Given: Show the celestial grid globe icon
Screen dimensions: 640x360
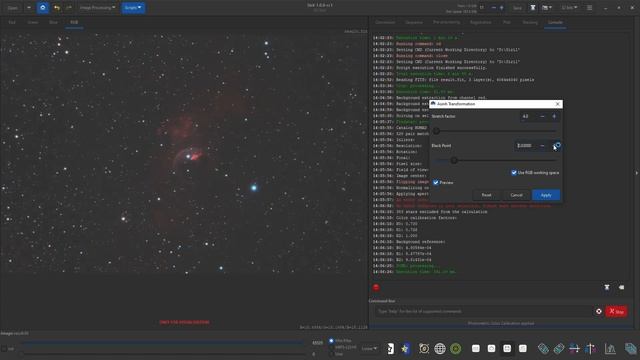Looking at the screenshot, I should click(x=440, y=349).
